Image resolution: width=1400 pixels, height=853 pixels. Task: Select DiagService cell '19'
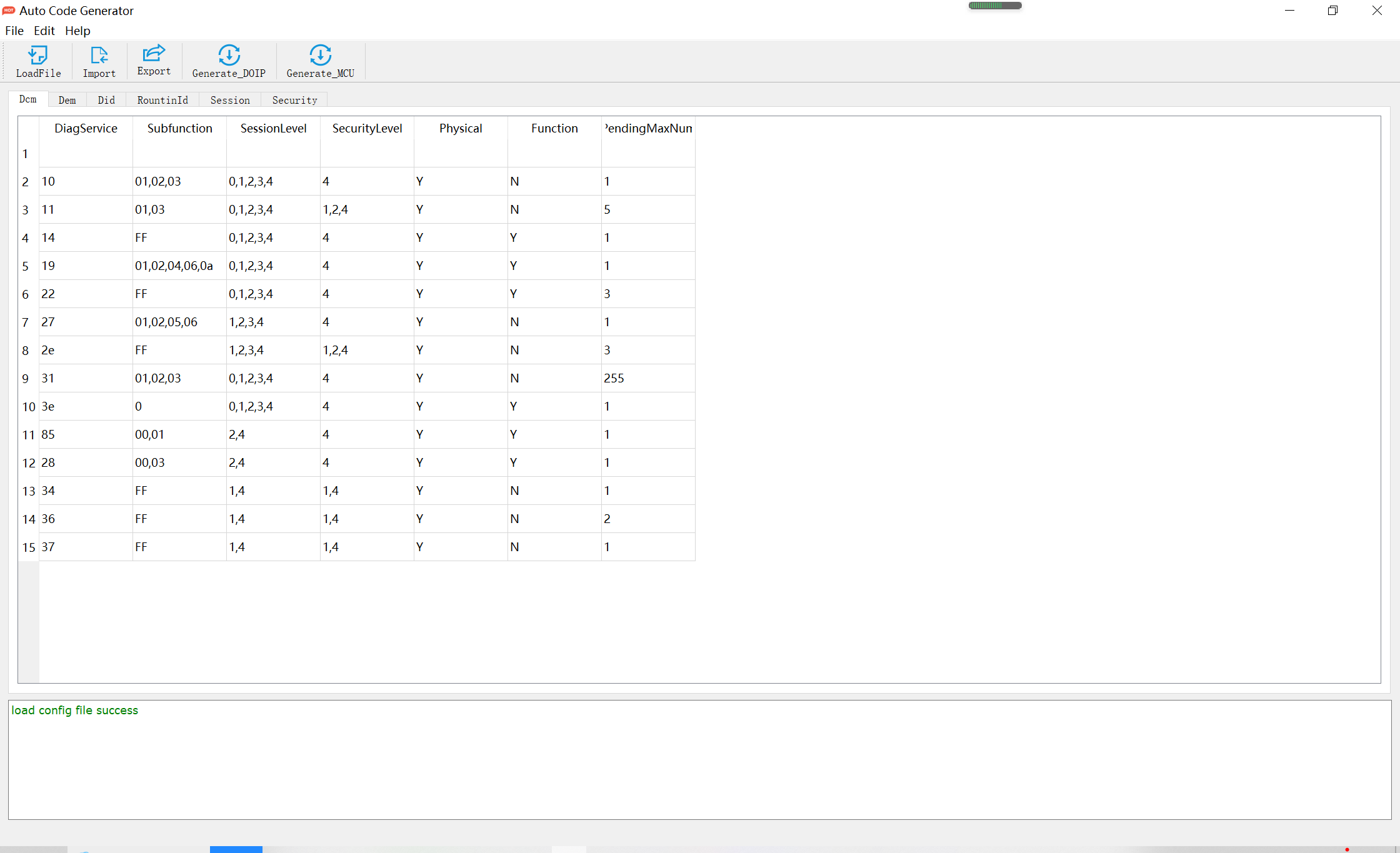[x=86, y=266]
